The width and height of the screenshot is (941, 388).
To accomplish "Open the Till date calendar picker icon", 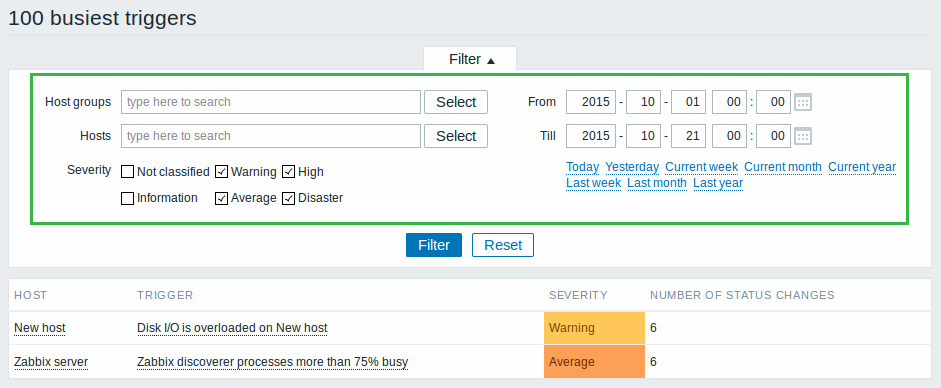I will pyautogui.click(x=803, y=136).
